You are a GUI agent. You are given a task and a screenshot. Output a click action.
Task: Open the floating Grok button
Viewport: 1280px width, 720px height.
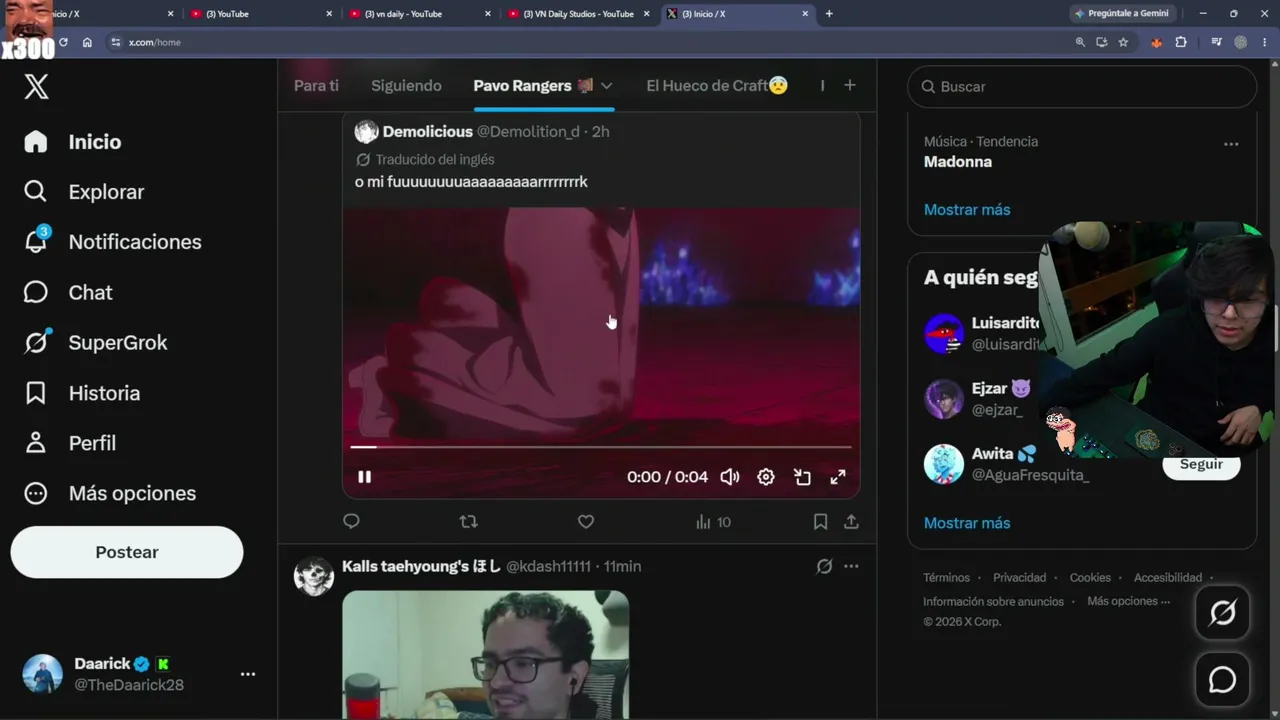(1222, 612)
